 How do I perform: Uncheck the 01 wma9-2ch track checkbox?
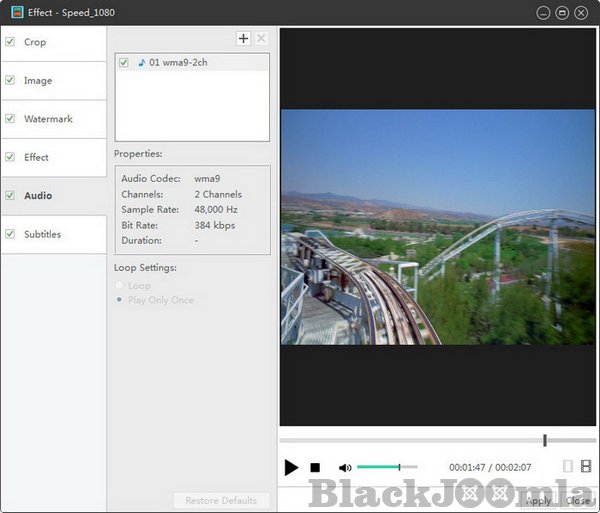(x=124, y=63)
